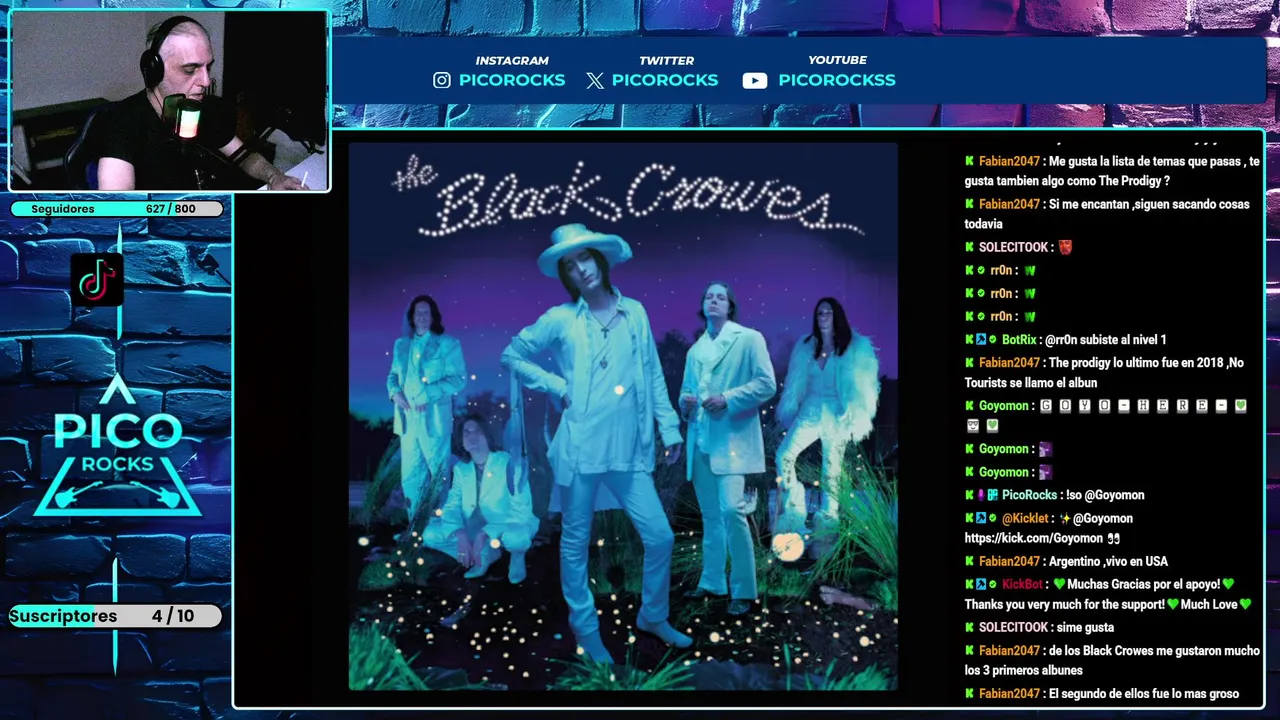This screenshot has width=1280, height=720.
Task: Click the Kick badge beside PicoRocks' name
Action: (x=969, y=495)
